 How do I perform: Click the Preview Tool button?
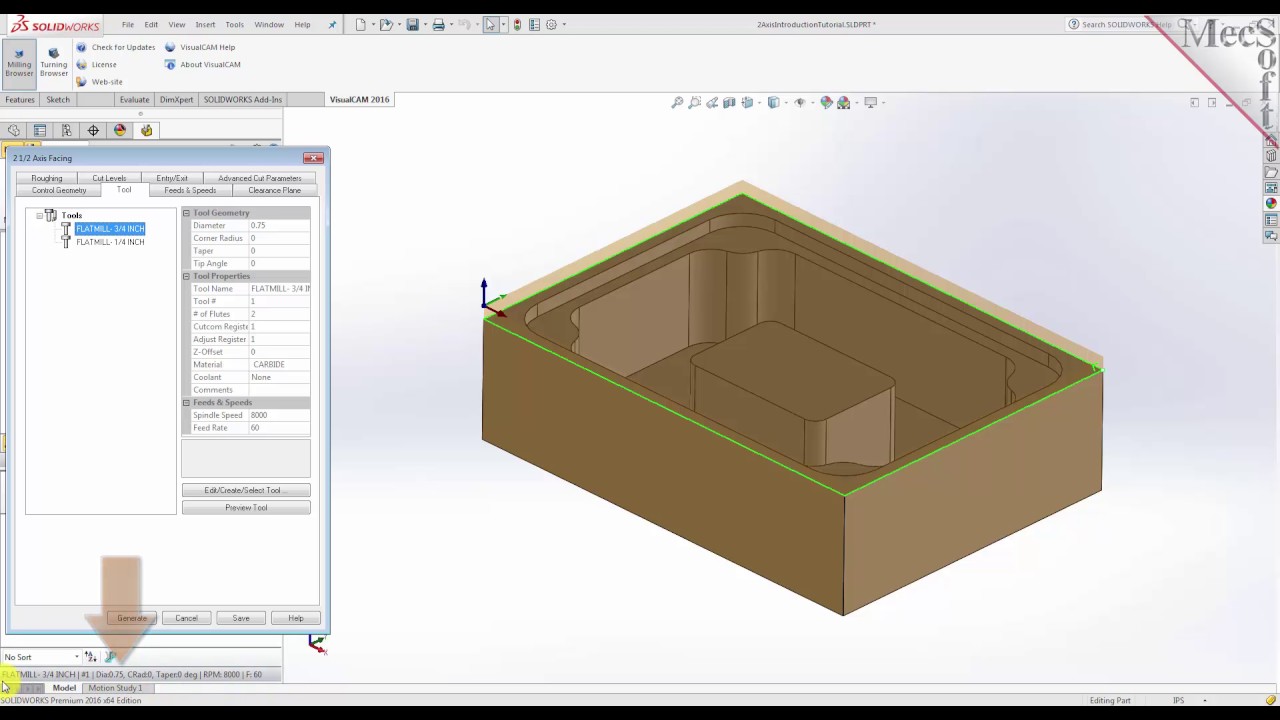click(246, 508)
